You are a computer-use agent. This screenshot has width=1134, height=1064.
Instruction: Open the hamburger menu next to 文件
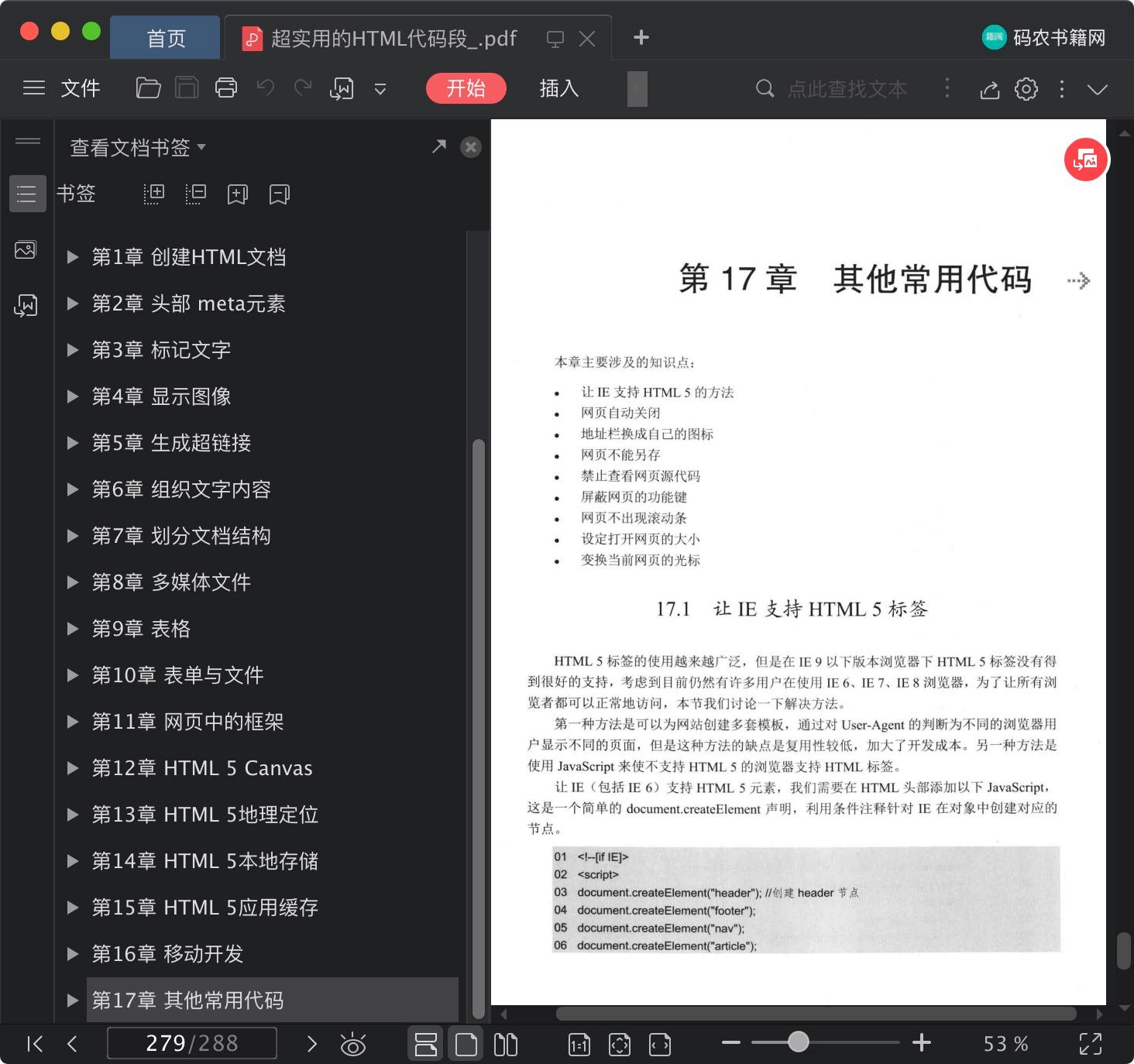[x=34, y=88]
